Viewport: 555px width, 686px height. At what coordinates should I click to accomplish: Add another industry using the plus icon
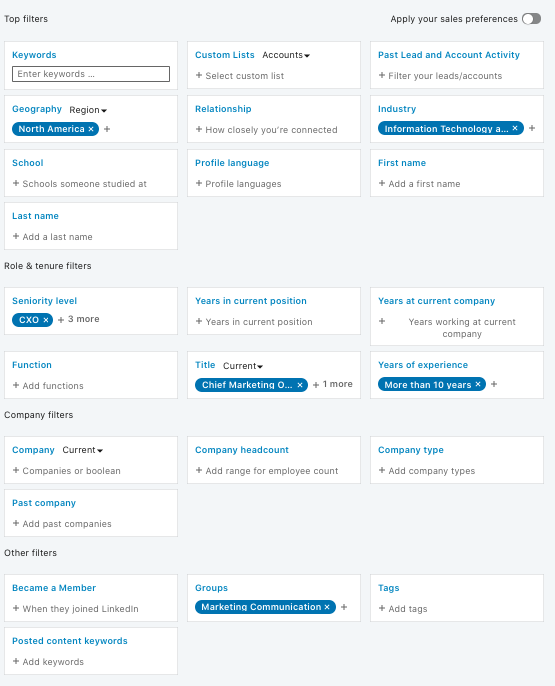[x=532, y=128]
